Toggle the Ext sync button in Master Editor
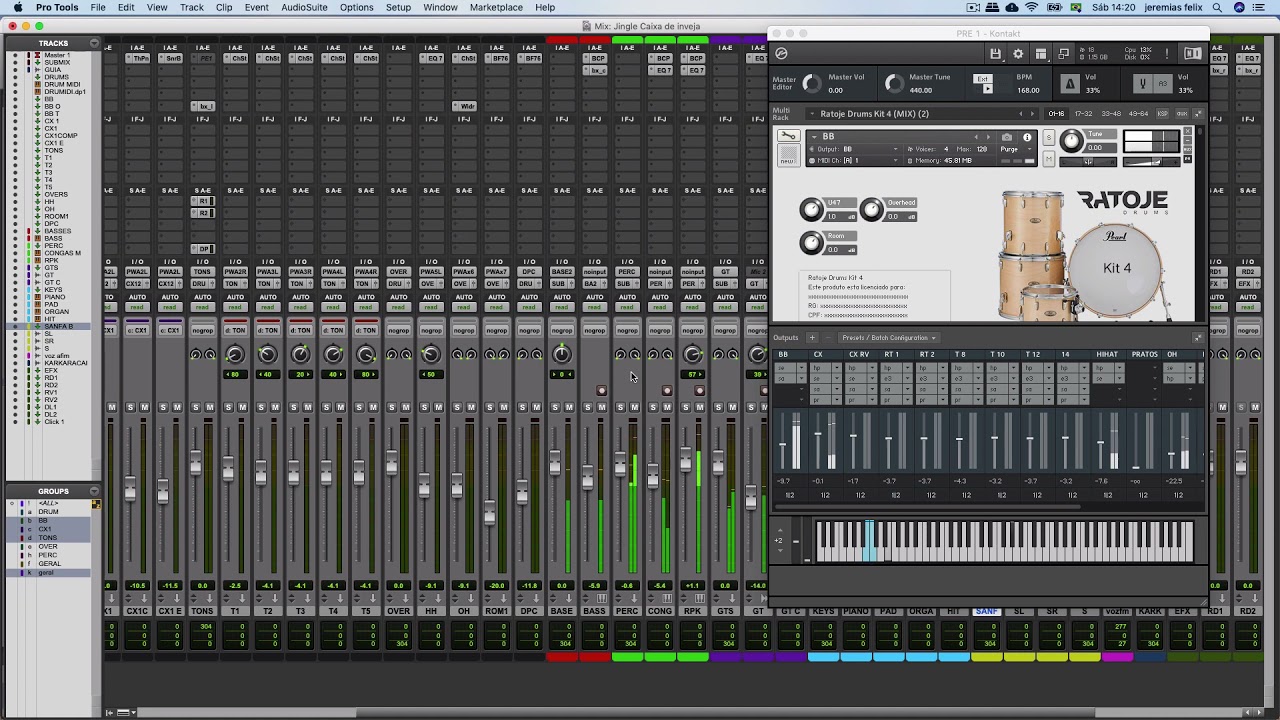1280x720 pixels. coord(983,79)
